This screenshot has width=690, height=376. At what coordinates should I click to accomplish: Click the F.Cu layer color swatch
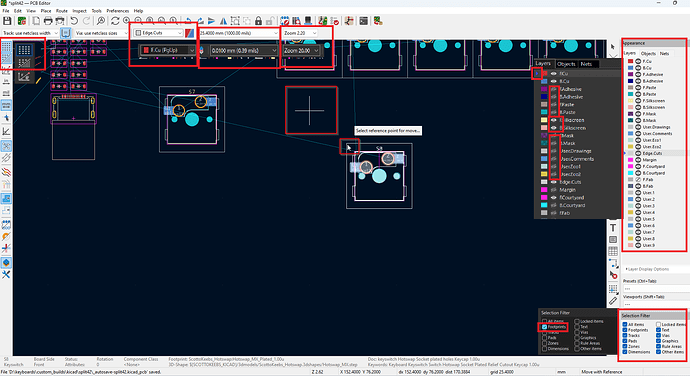[631, 61]
